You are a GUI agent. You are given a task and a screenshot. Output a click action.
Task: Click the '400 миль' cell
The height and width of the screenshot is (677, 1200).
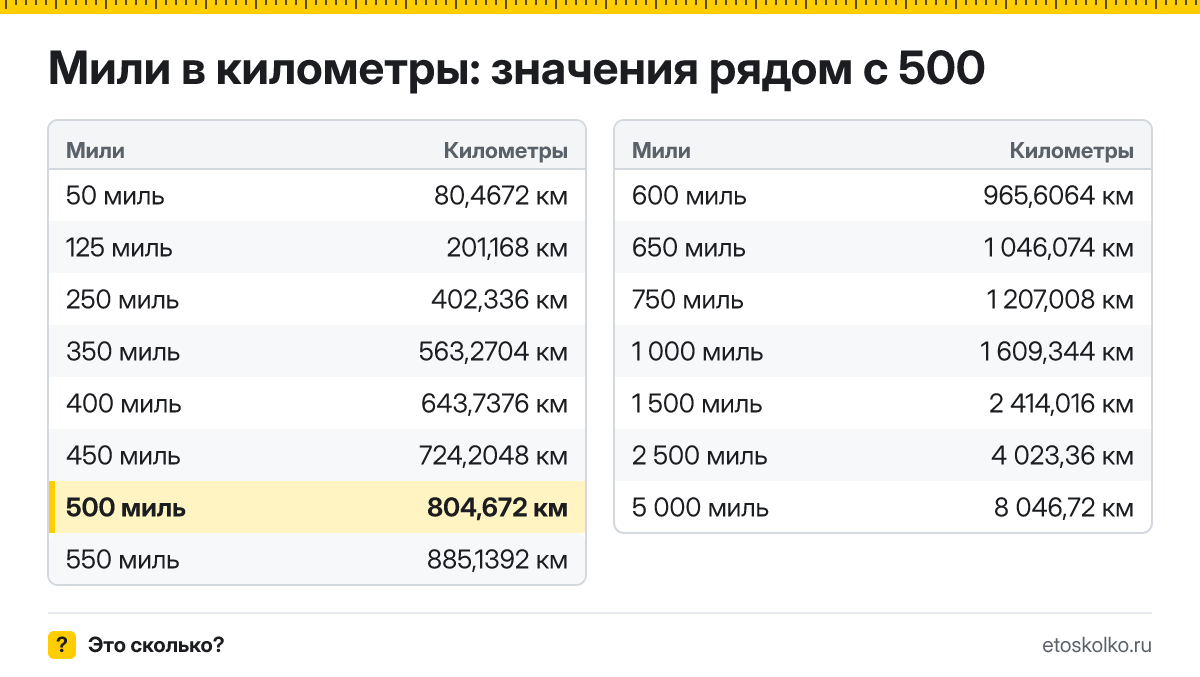[x=124, y=403]
